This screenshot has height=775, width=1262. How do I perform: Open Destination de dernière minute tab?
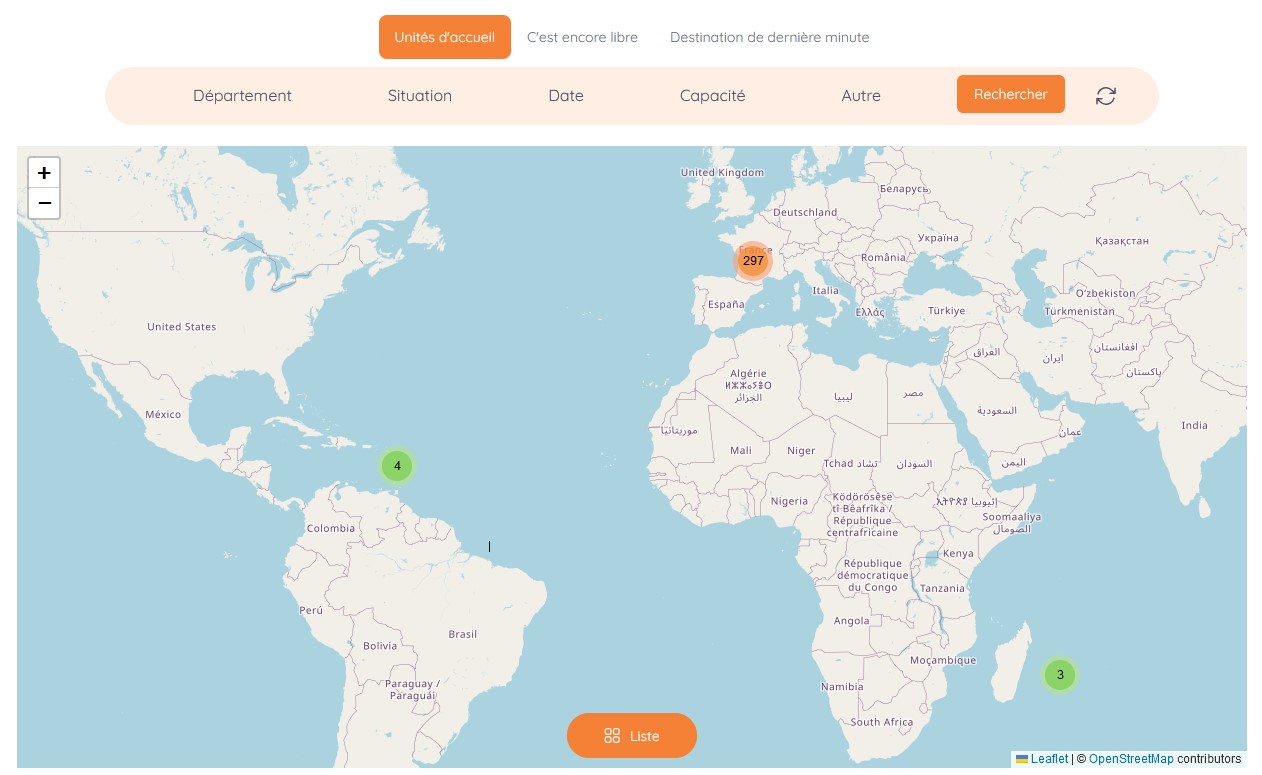click(770, 37)
